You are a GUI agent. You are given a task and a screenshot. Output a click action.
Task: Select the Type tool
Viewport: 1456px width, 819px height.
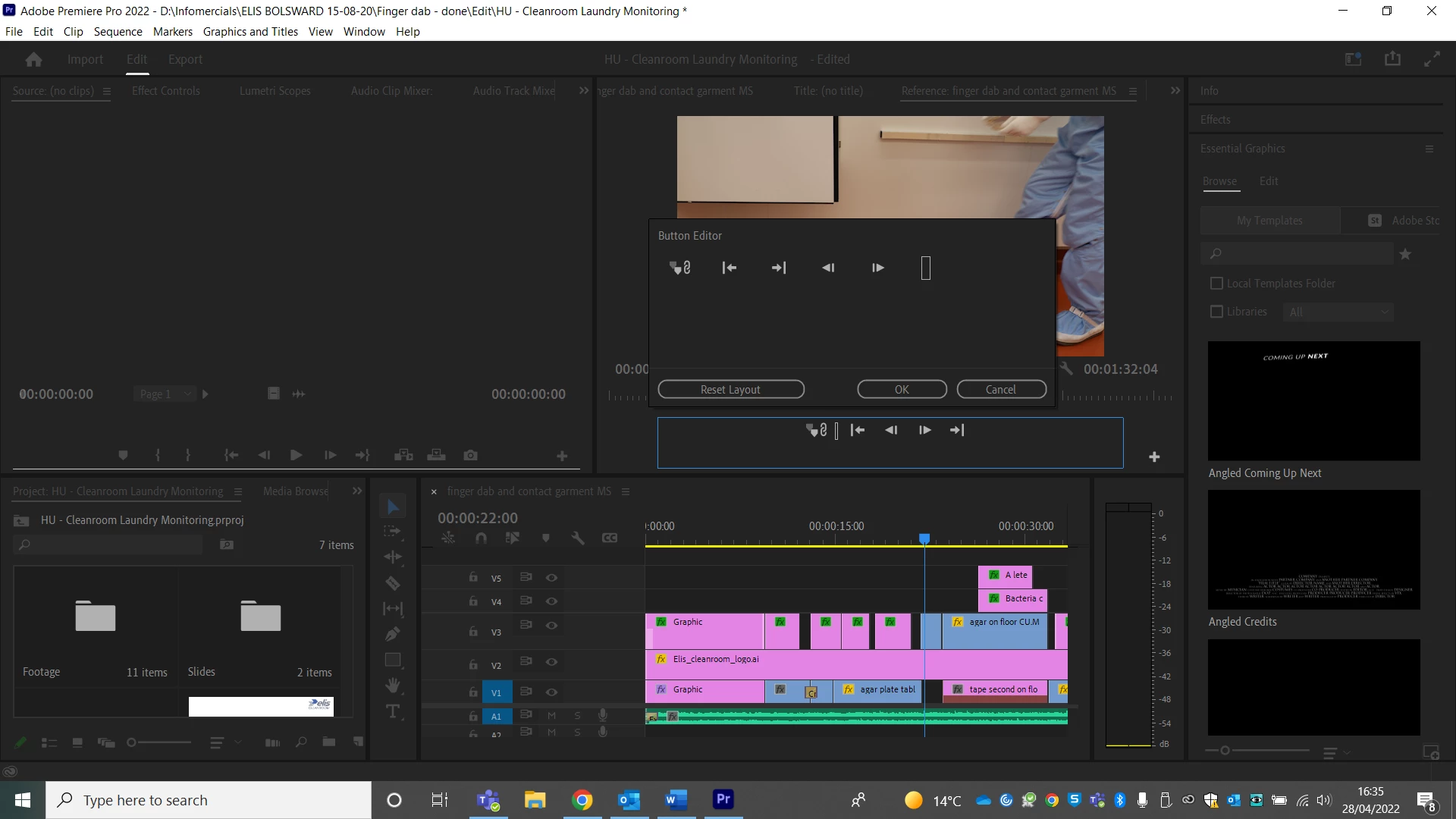pos(393,711)
